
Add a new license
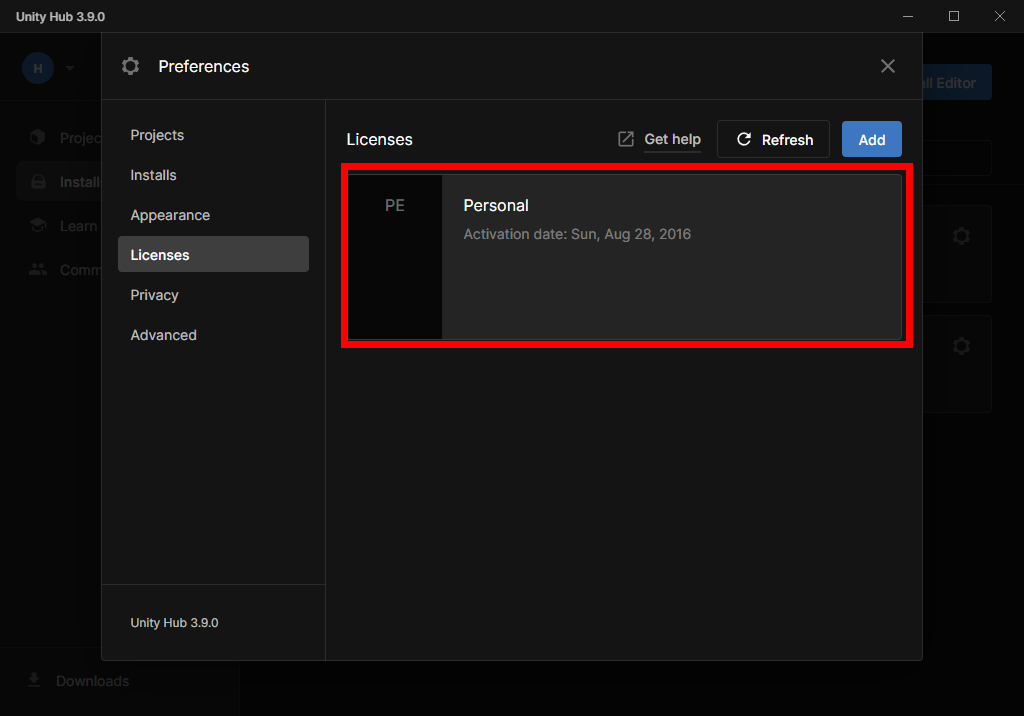click(871, 139)
